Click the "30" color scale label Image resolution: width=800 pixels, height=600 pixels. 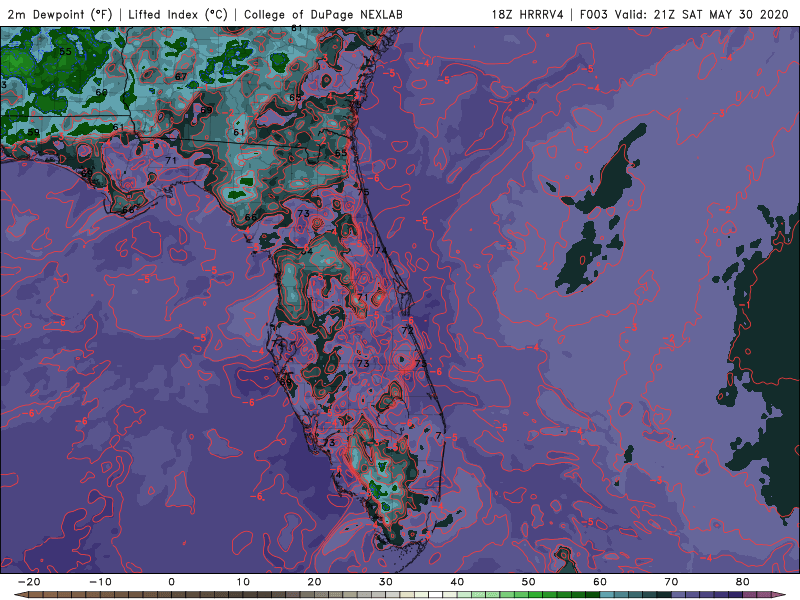[x=386, y=582]
